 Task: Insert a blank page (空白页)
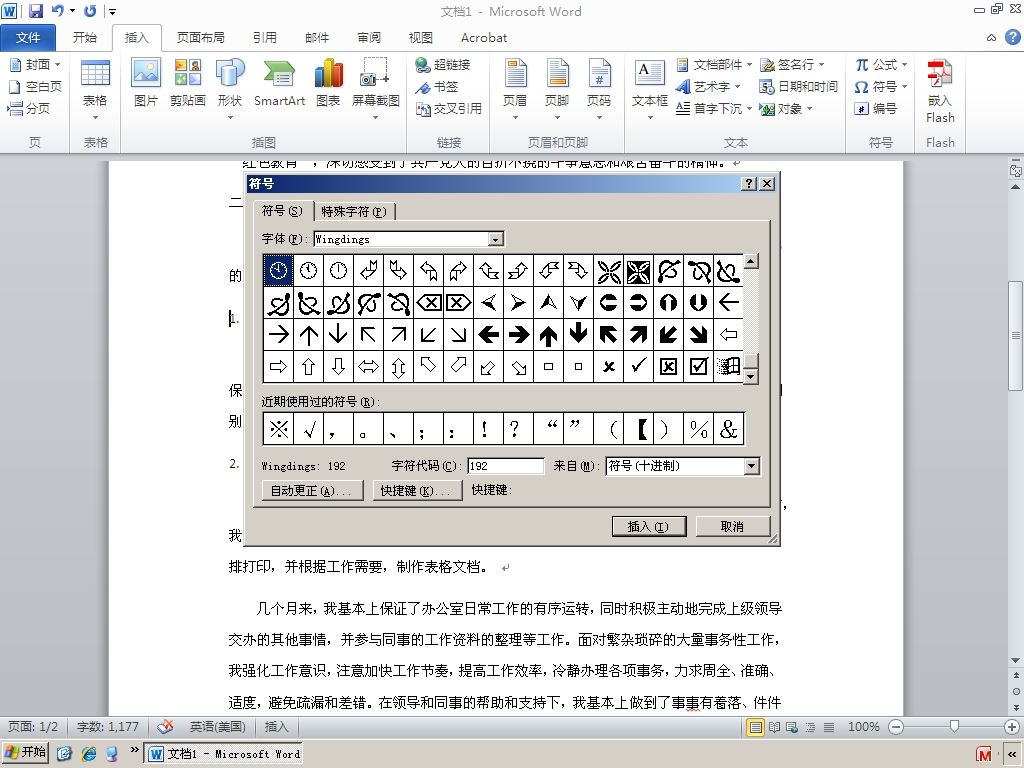(35, 87)
